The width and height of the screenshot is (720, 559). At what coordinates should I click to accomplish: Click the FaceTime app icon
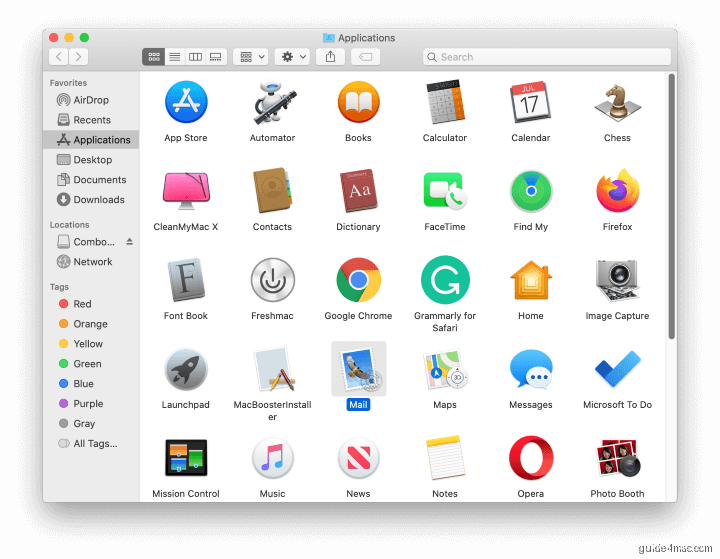pyautogui.click(x=444, y=191)
